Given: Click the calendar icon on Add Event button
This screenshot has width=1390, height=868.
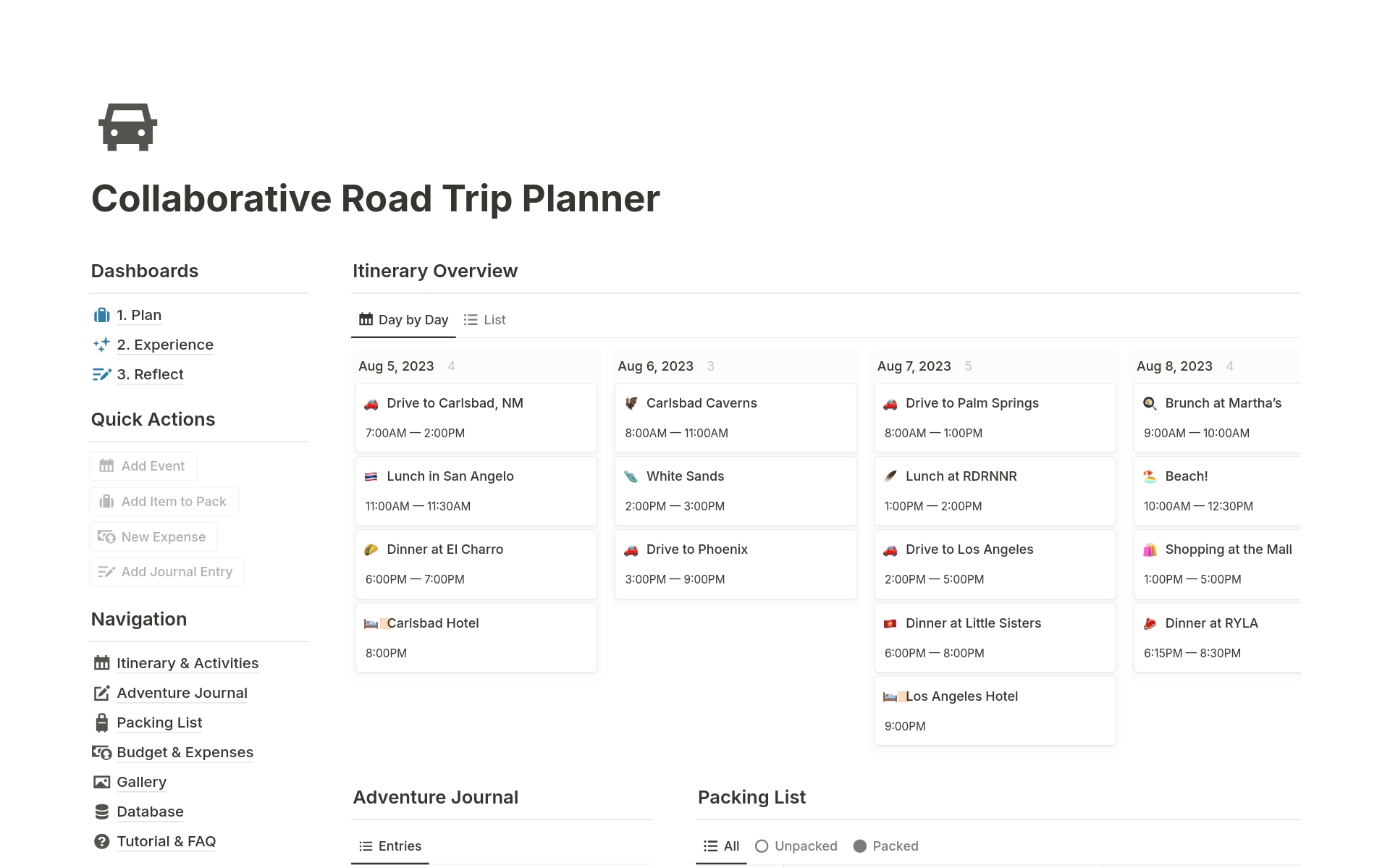Looking at the screenshot, I should pos(106,465).
